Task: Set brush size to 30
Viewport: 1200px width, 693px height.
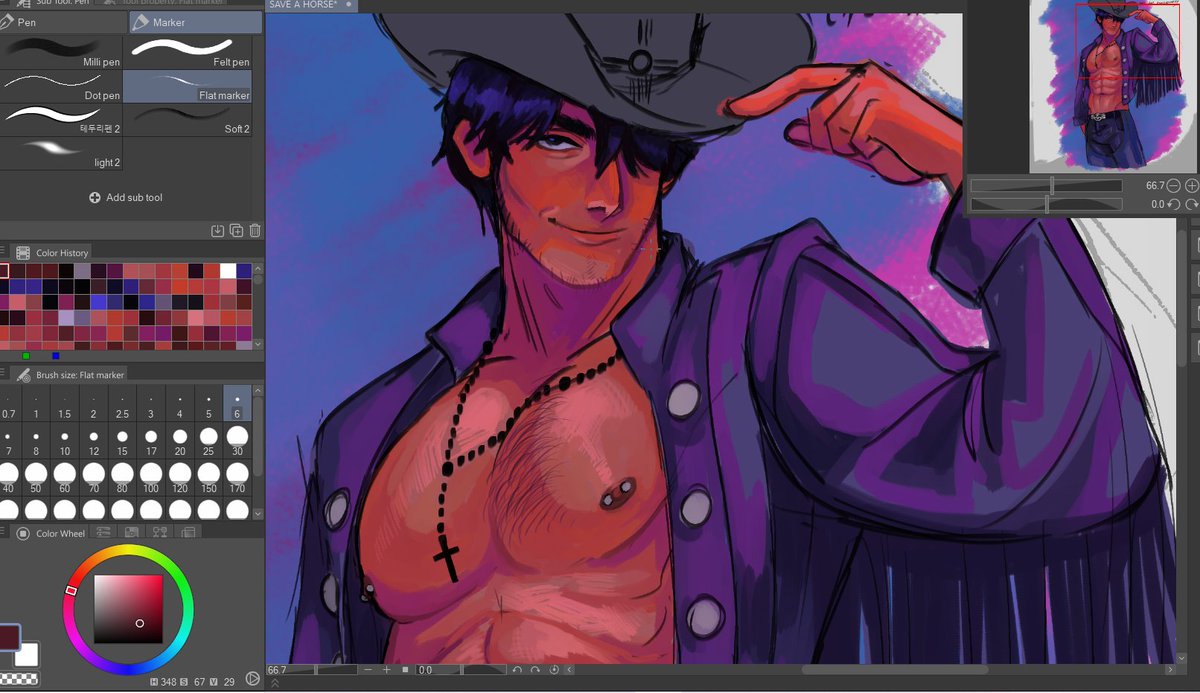Action: click(237, 442)
